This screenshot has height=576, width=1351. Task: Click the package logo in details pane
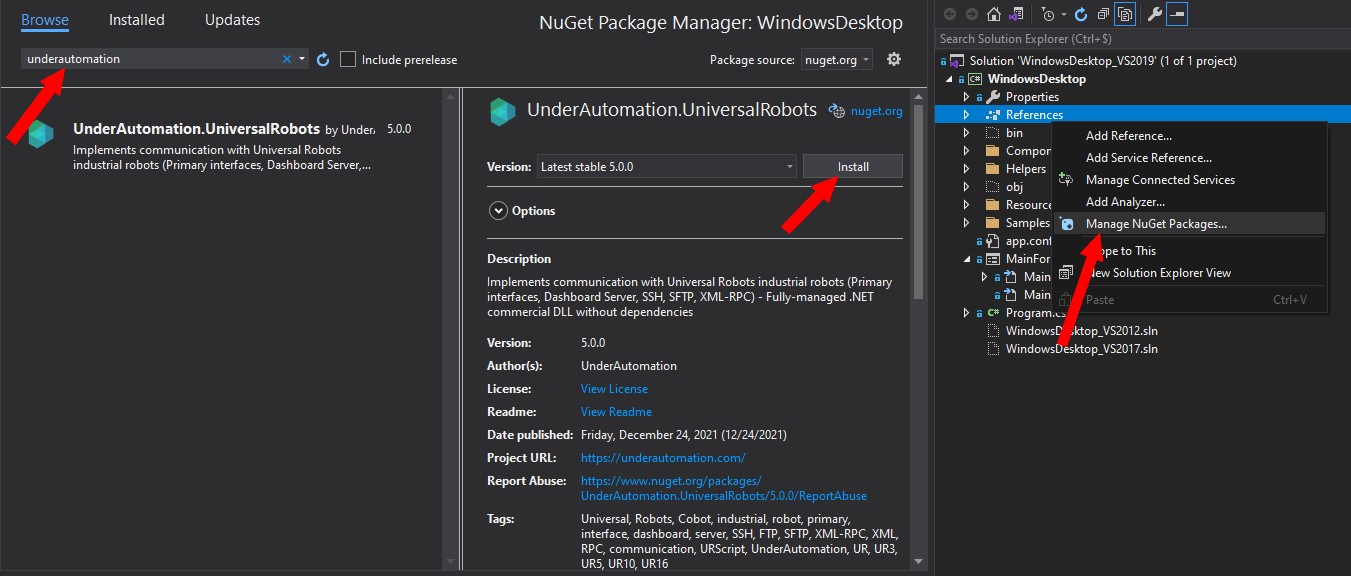[x=503, y=112]
